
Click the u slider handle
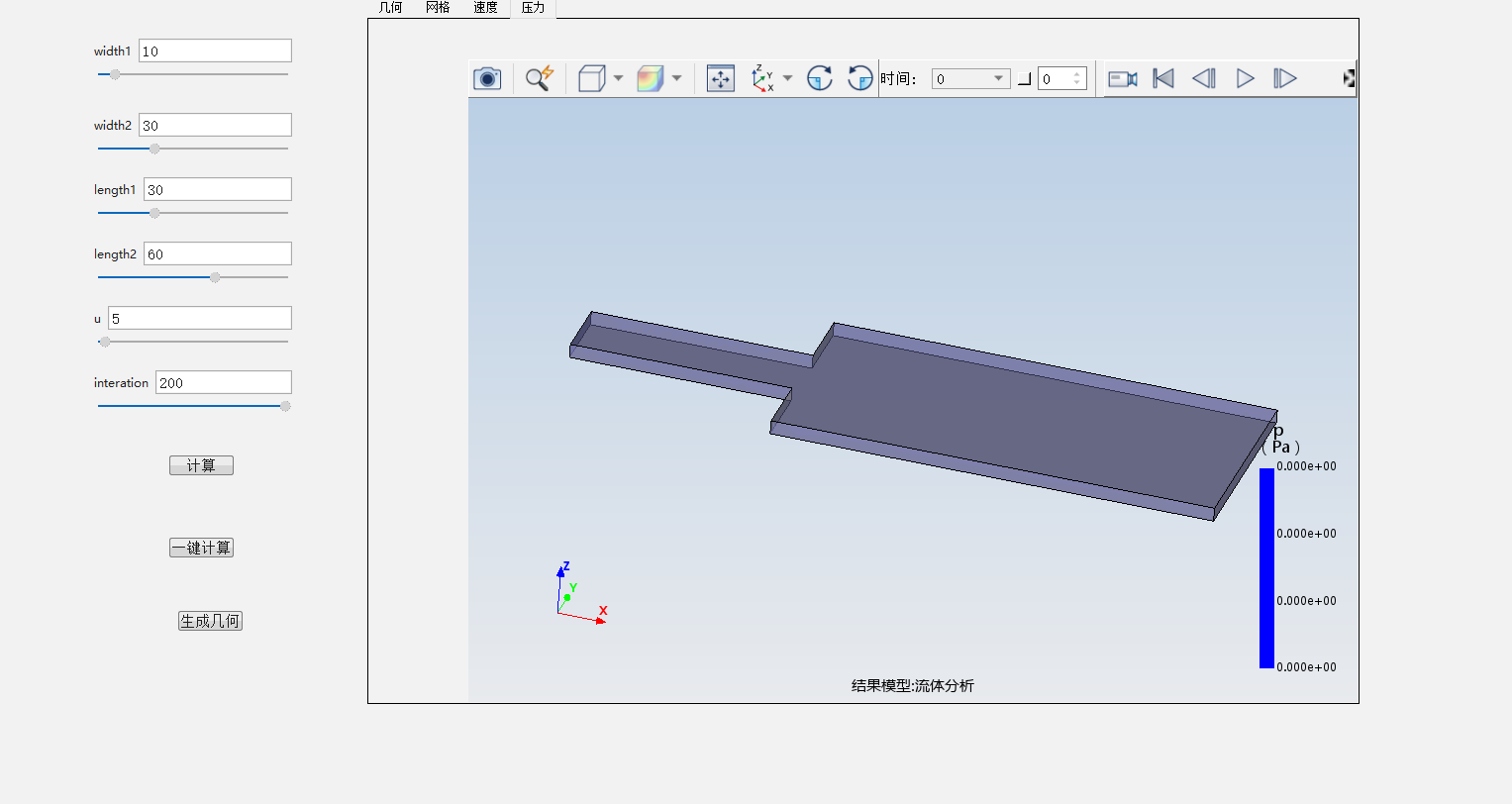[105, 342]
